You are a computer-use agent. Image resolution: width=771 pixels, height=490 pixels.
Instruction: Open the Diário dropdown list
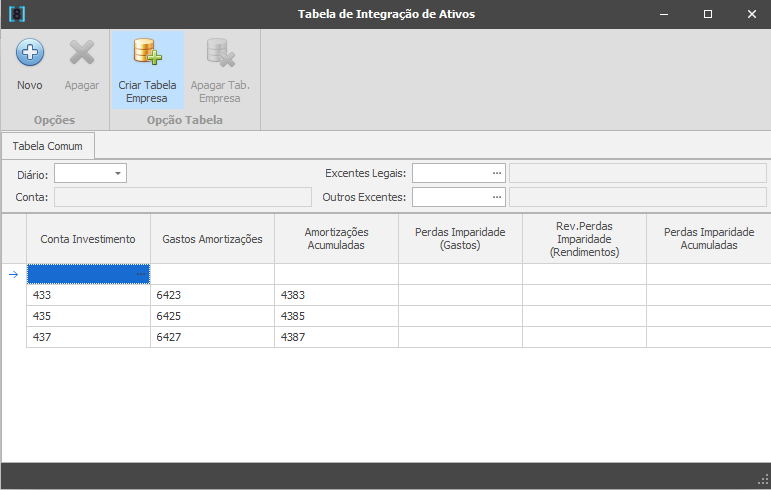tap(119, 174)
